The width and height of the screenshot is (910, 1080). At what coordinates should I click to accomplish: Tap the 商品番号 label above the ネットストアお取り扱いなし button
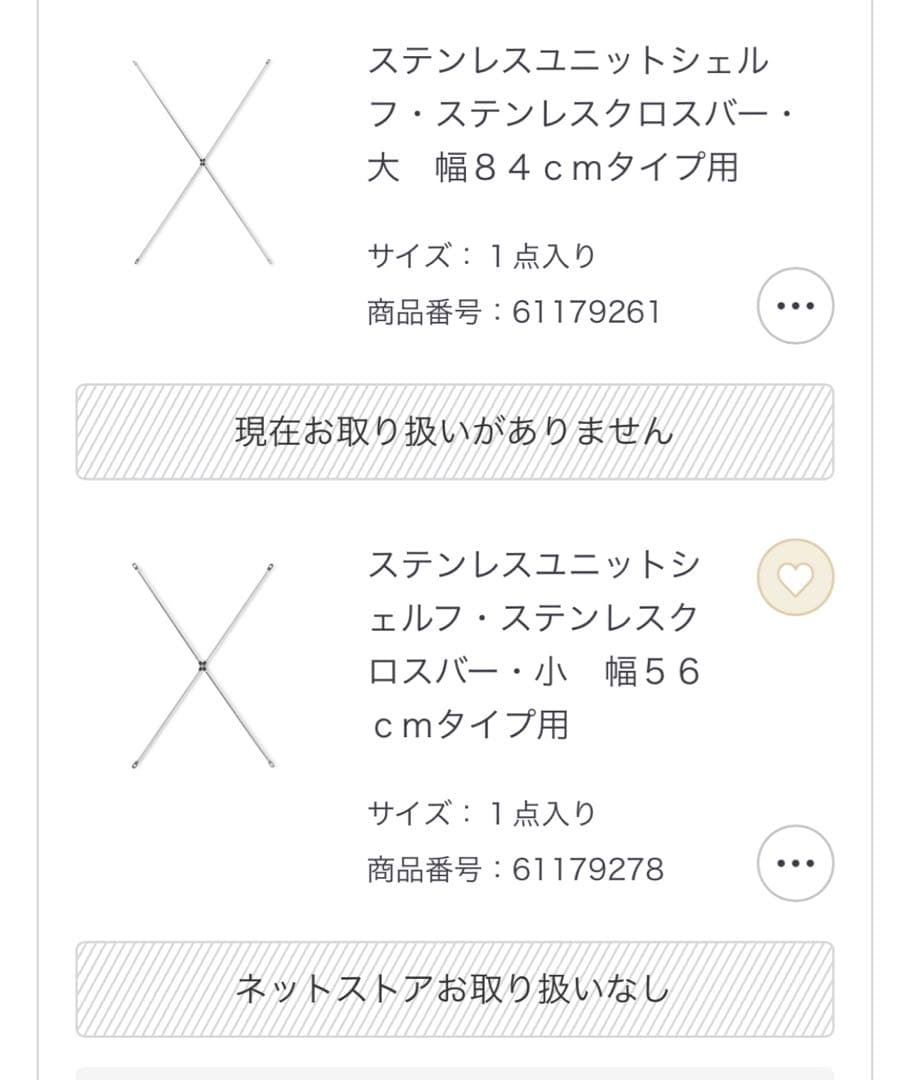425,870
